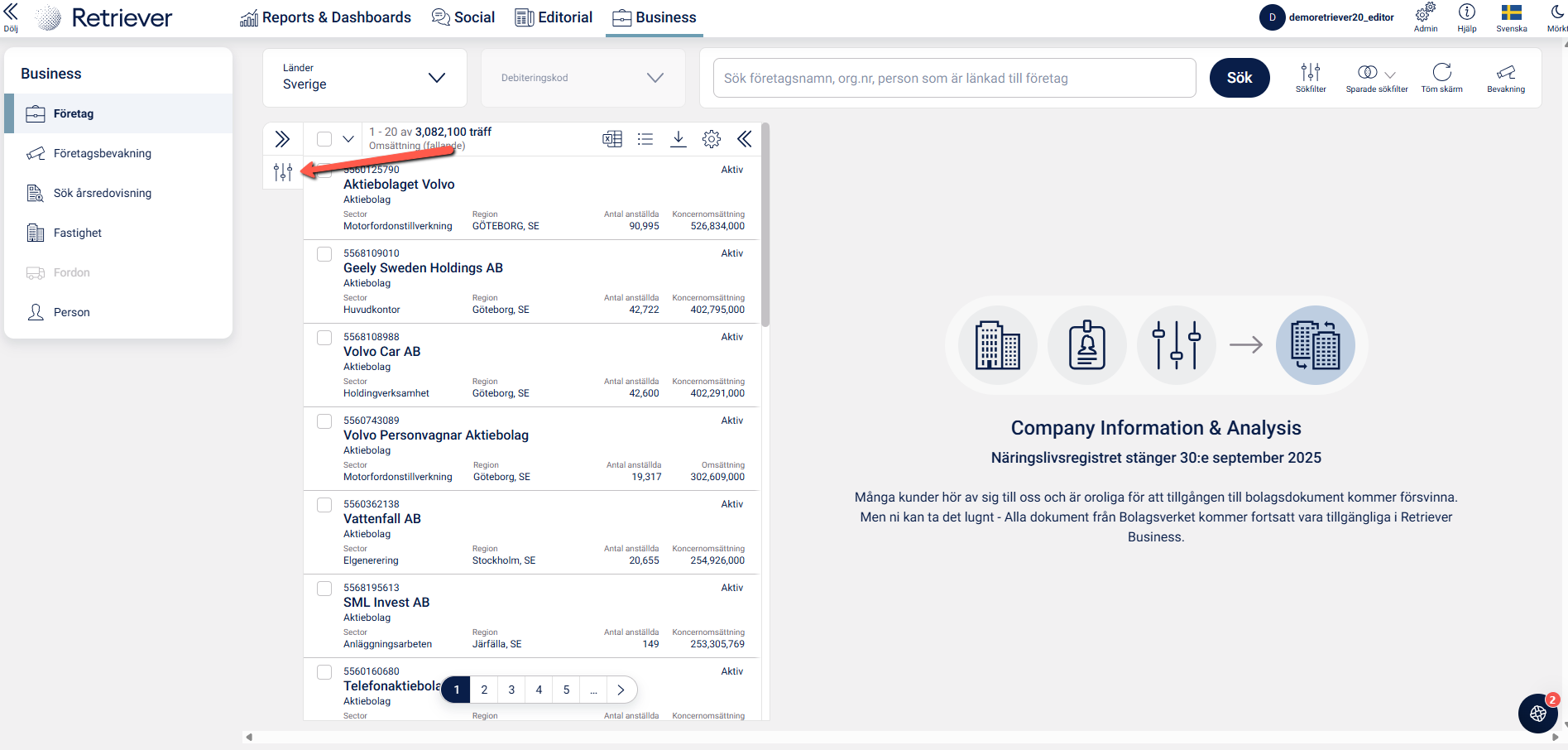Viewport: 1568px width, 750px height.
Task: Select SML Invest AB checkbox
Action: pos(324,589)
